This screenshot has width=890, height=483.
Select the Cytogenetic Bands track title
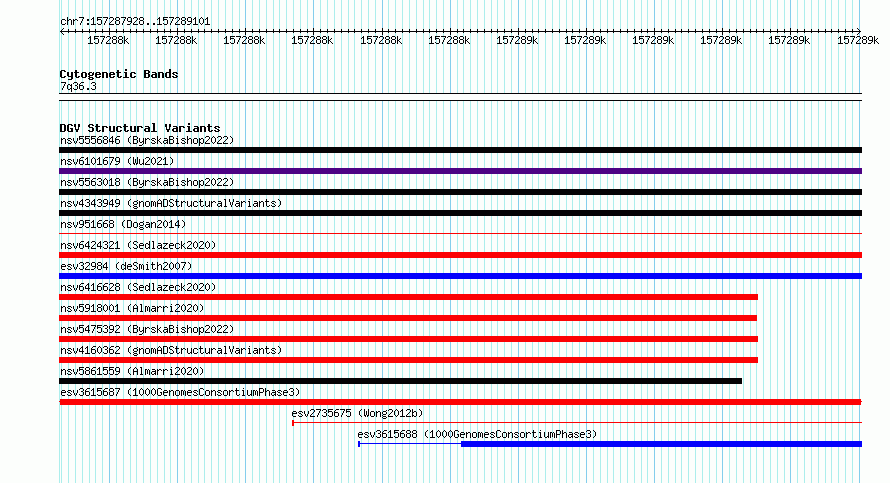coord(119,74)
